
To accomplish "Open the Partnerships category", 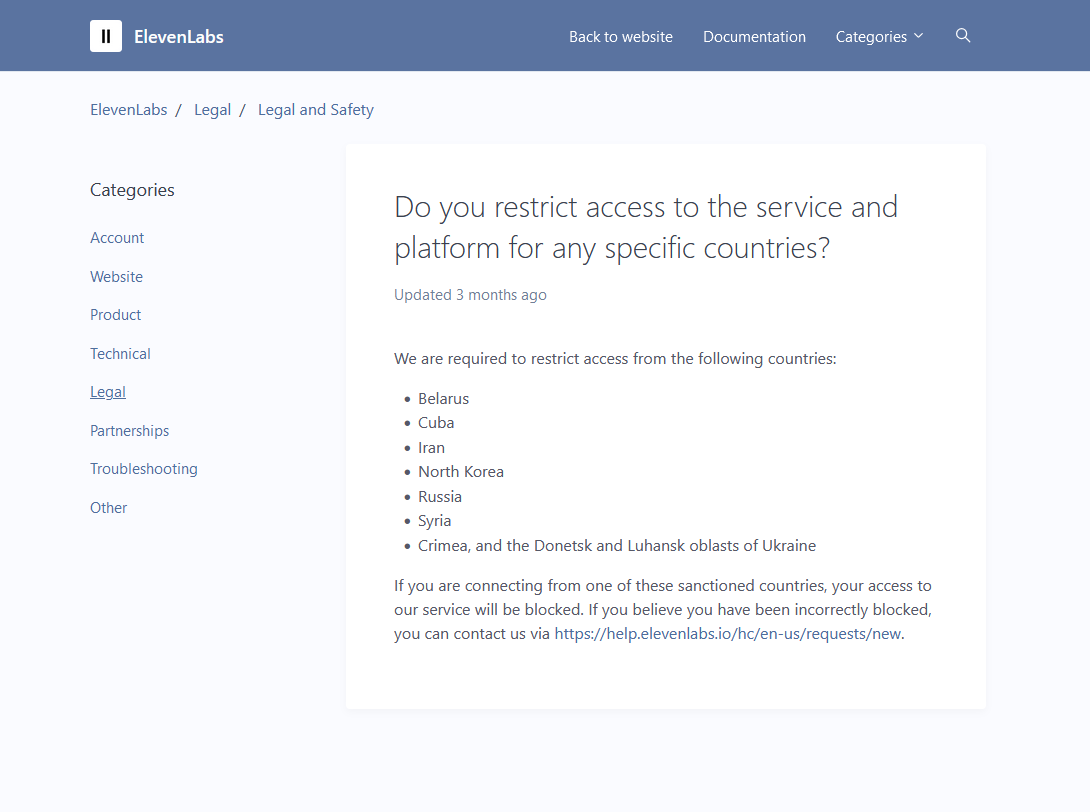I will 129,431.
